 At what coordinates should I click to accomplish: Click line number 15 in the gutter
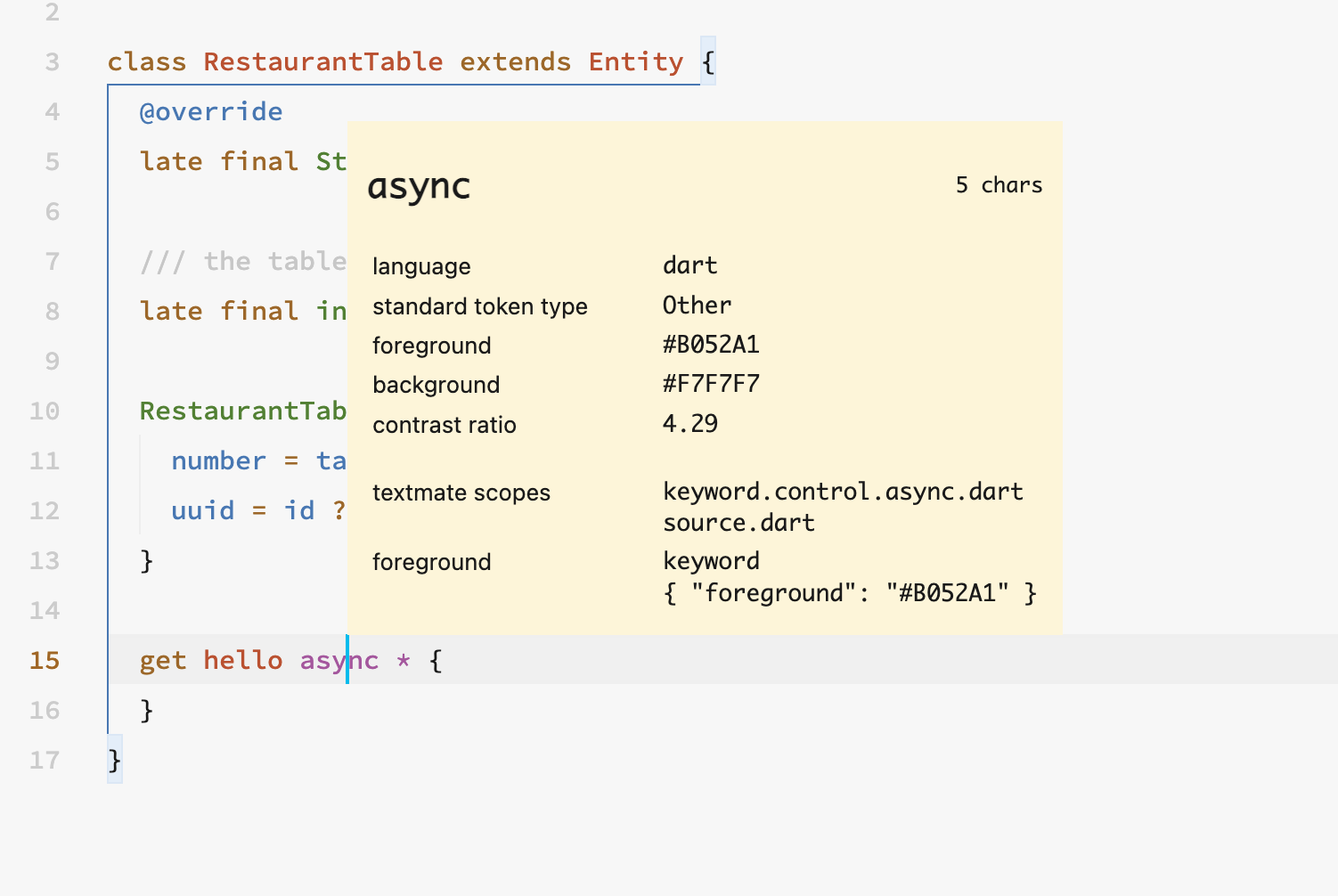pos(45,661)
